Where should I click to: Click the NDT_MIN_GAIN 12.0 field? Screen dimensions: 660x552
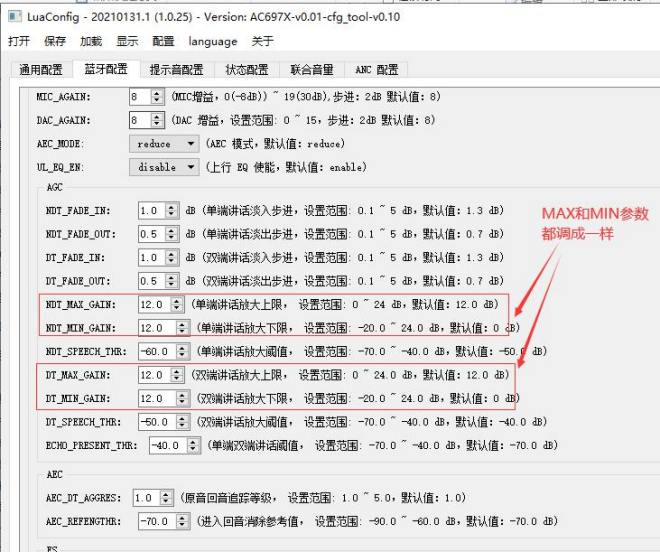157,328
